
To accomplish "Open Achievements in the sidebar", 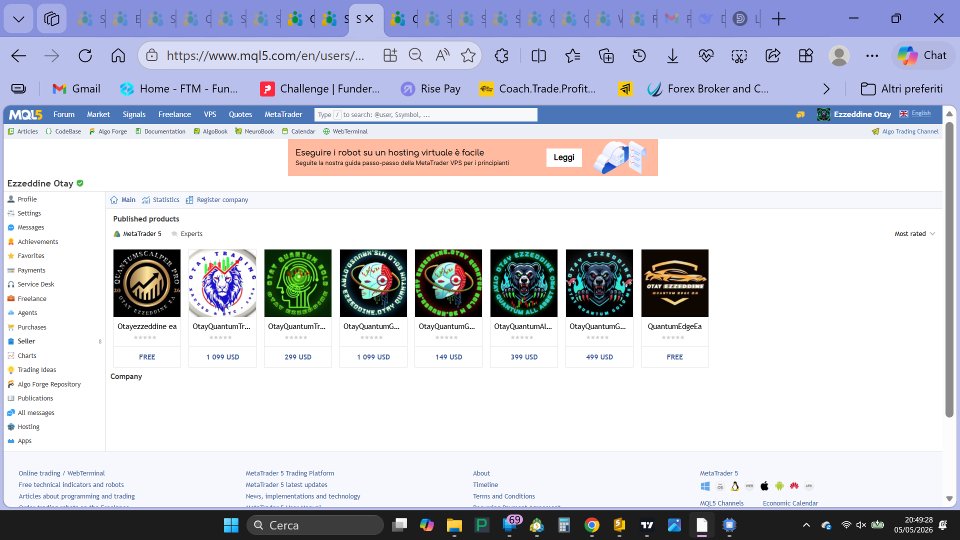I will click(37, 241).
